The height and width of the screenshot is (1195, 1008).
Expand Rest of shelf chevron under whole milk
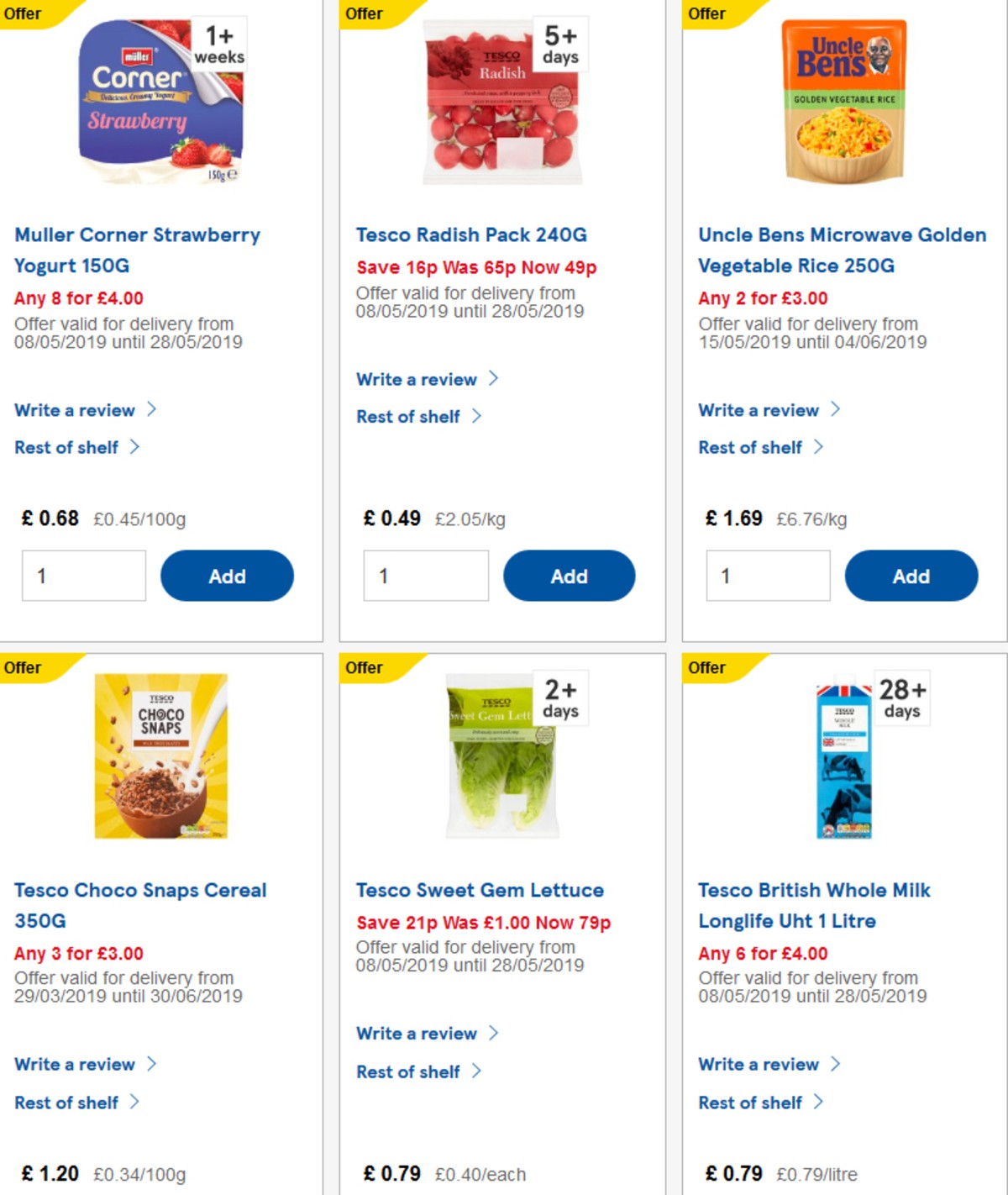pyautogui.click(x=821, y=1103)
